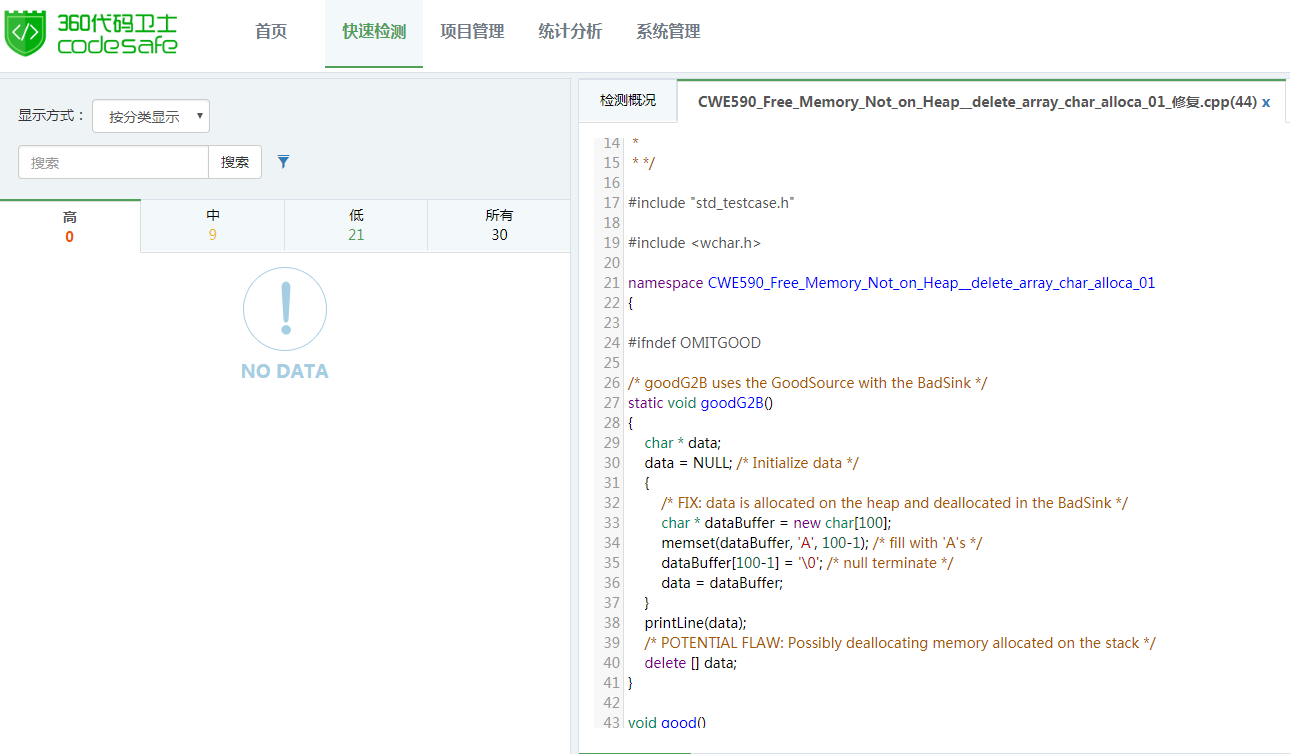Click the 'printLine(data);' line
The width and height of the screenshot is (1290, 754).
(696, 623)
